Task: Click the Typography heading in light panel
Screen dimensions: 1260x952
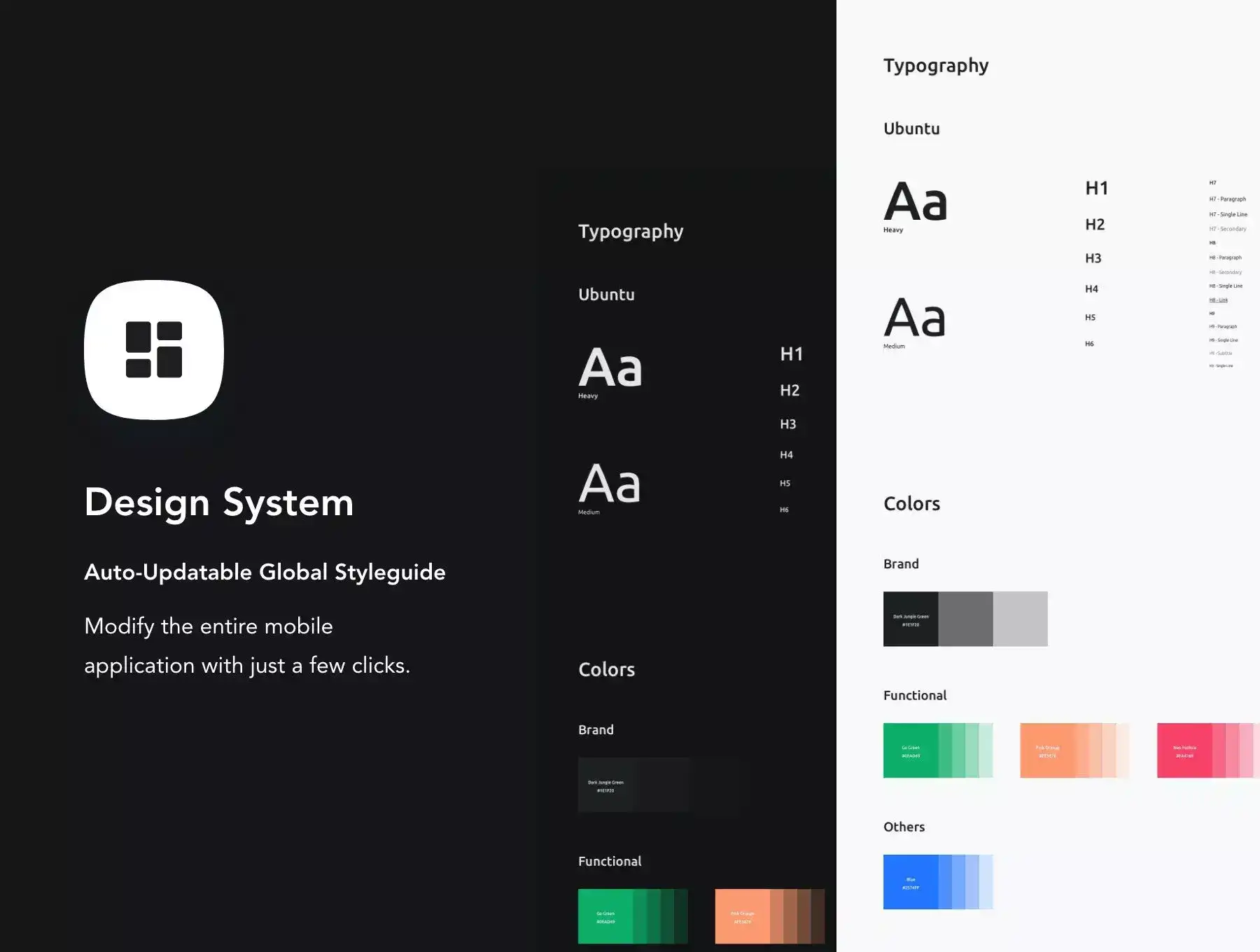Action: coord(936,66)
